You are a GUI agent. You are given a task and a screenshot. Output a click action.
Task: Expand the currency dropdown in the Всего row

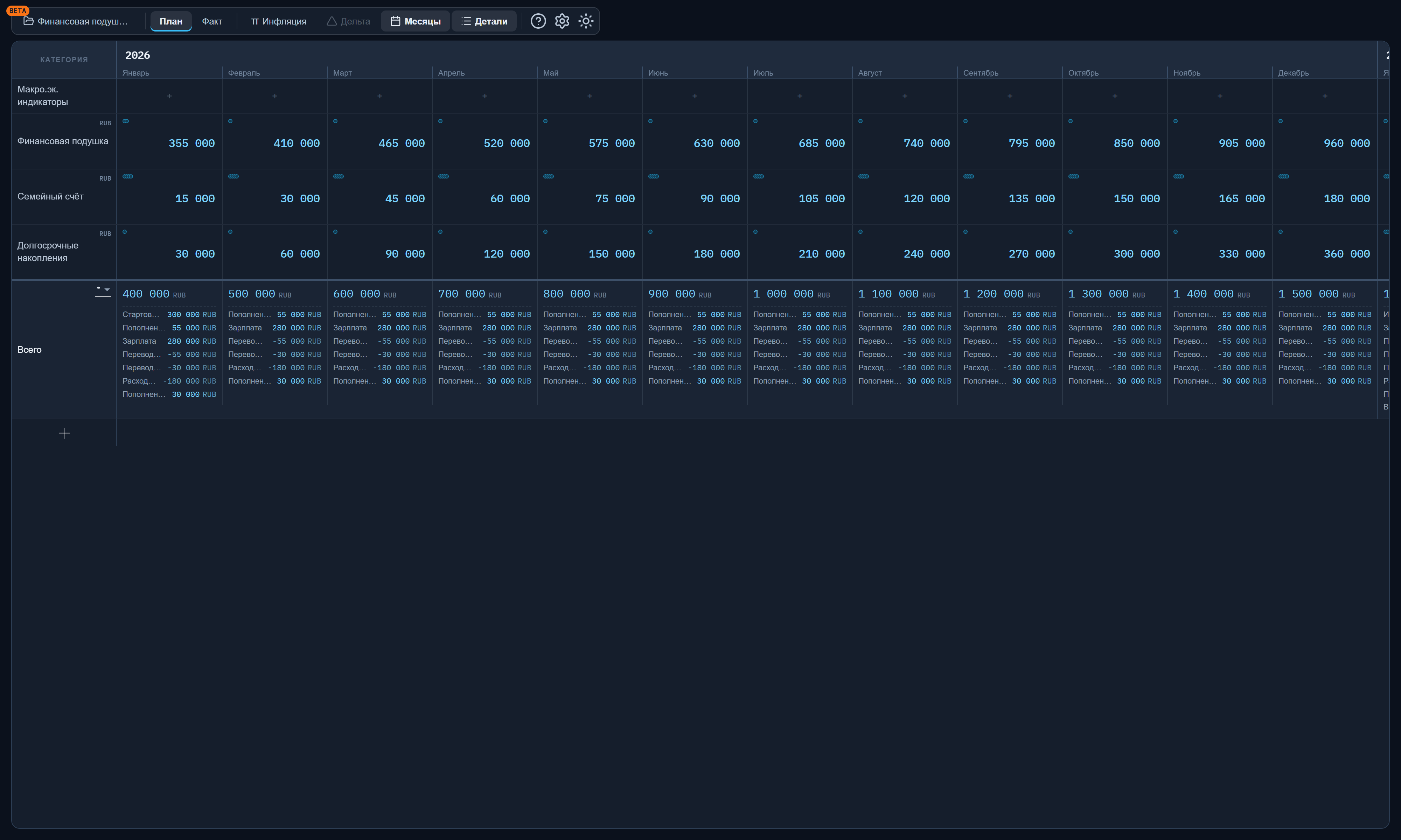point(103,290)
